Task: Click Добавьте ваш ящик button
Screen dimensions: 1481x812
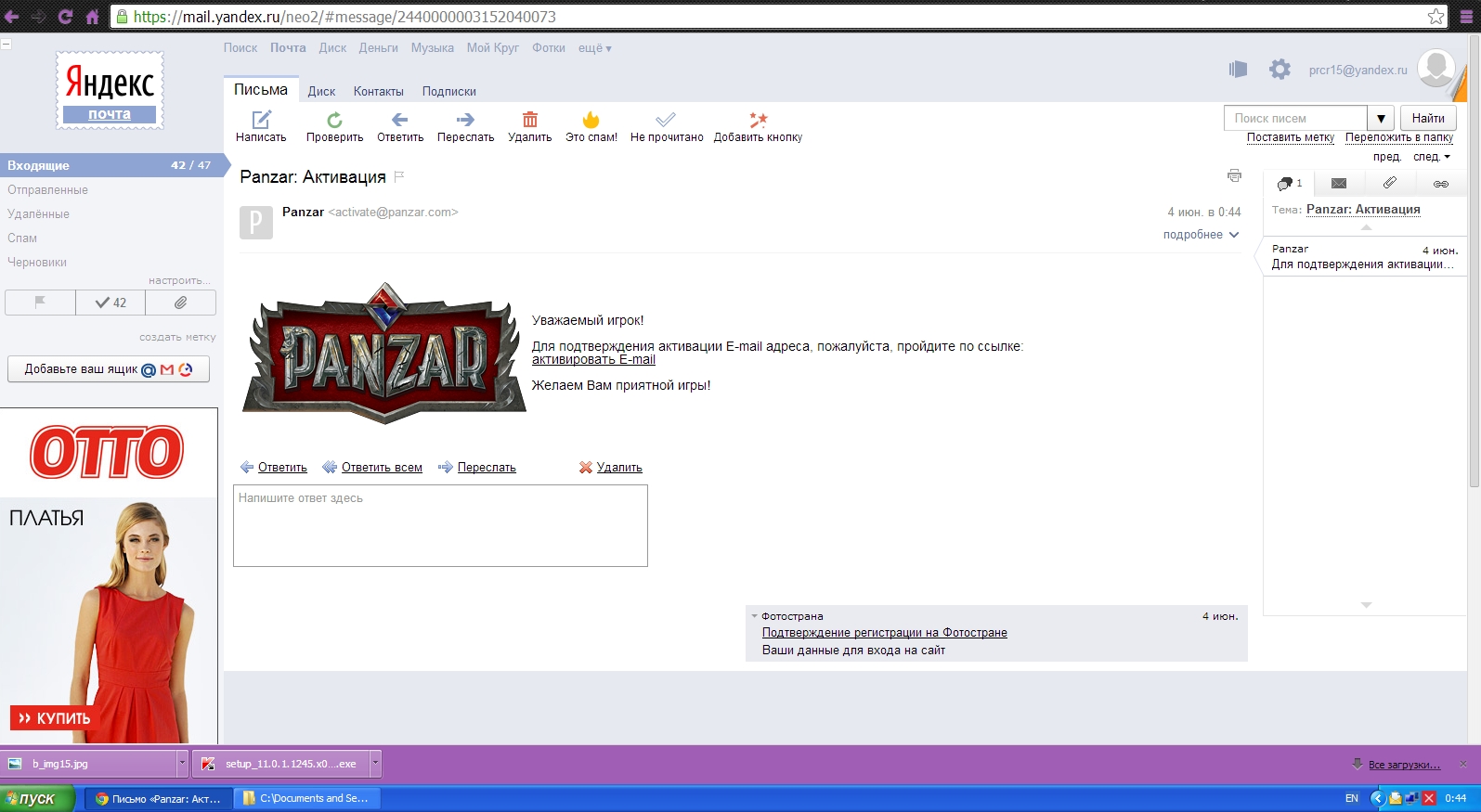Action: pos(109,369)
